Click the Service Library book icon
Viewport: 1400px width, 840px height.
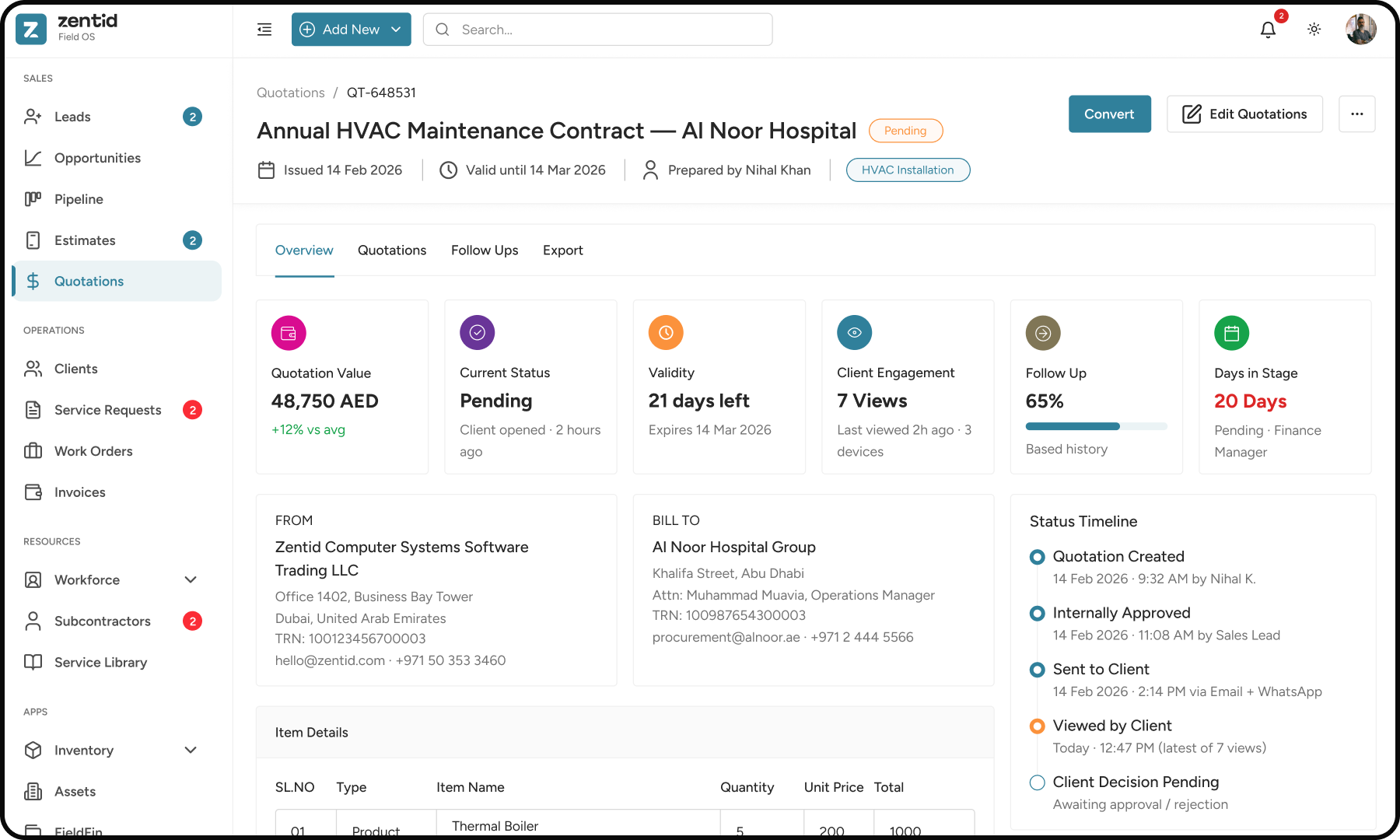pyautogui.click(x=33, y=662)
